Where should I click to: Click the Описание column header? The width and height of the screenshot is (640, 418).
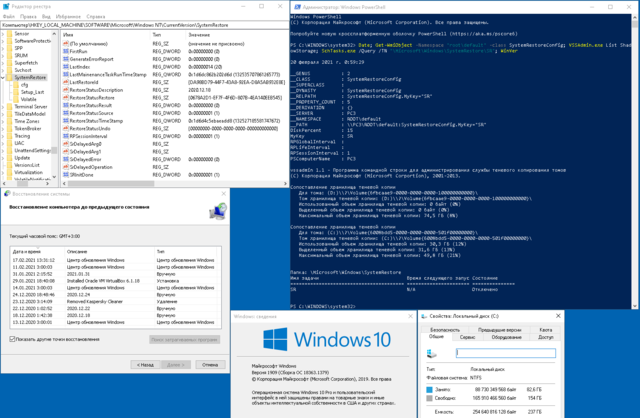point(110,251)
